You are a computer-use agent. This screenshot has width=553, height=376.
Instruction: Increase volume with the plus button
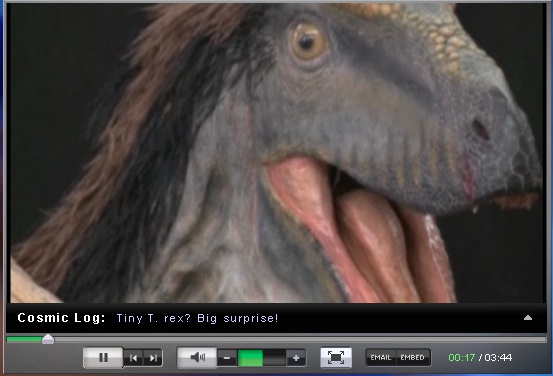pyautogui.click(x=296, y=358)
